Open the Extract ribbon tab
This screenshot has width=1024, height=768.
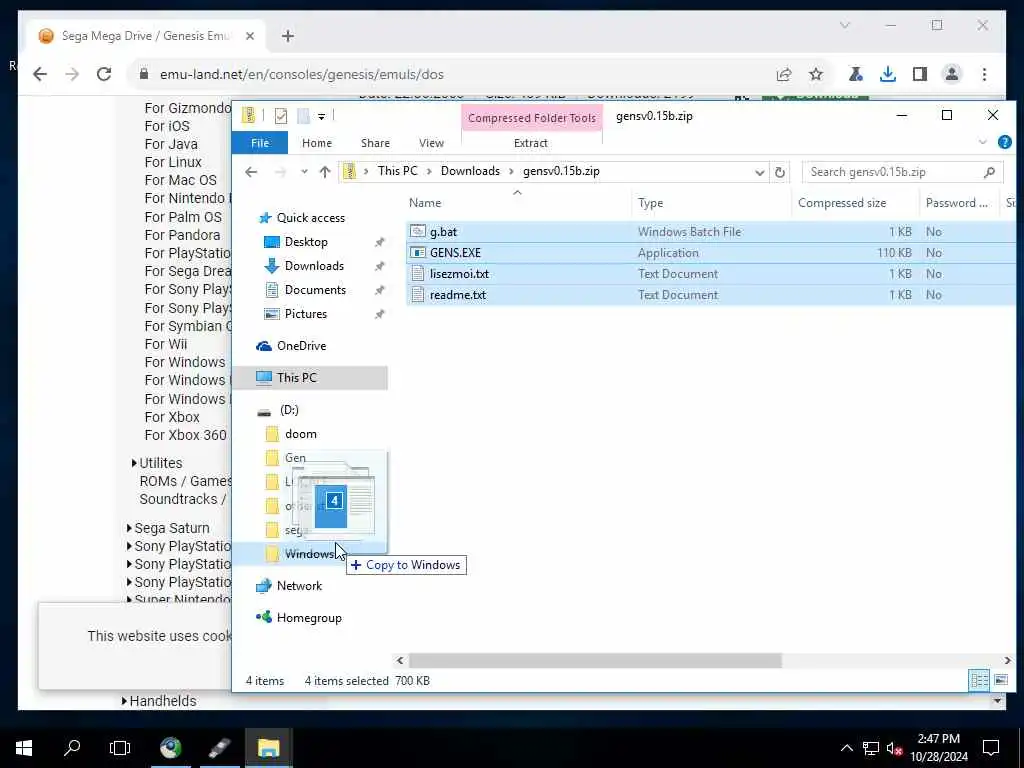530,143
